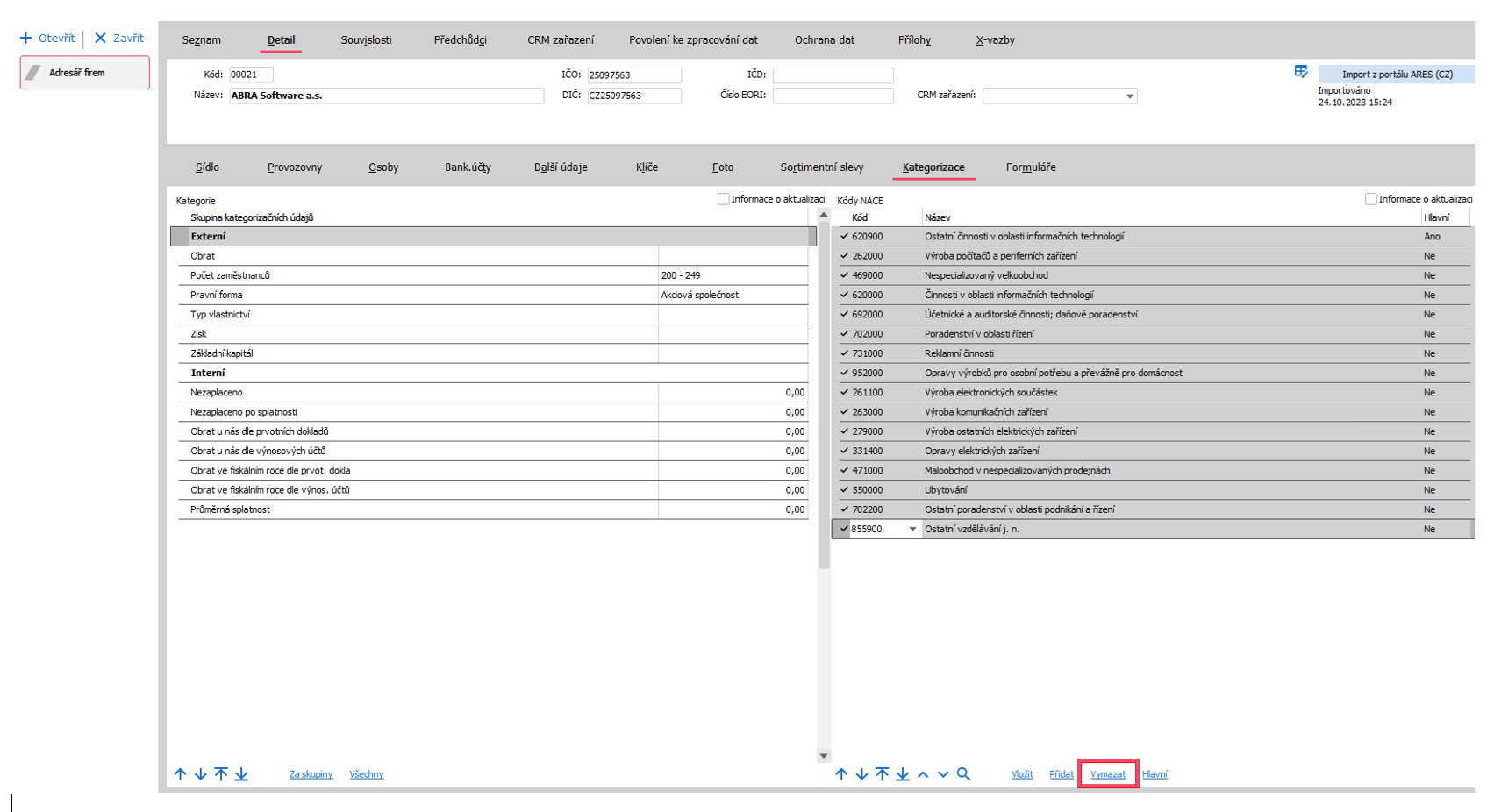Open the Přílohy tab
This screenshot has height=812, width=1487.
(914, 40)
